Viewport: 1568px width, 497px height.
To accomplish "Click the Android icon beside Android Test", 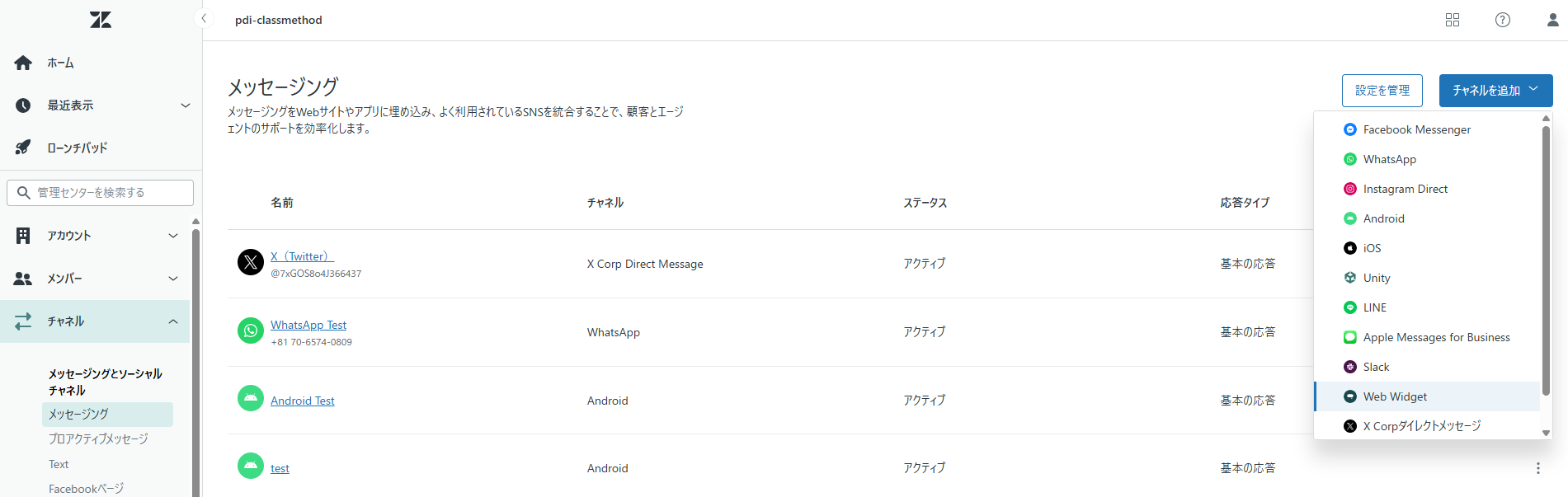I will click(x=250, y=399).
